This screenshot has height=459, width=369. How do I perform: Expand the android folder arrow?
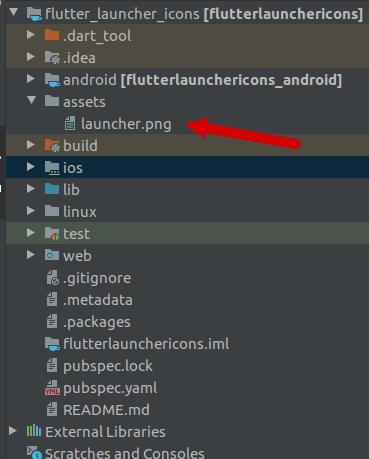[31, 79]
